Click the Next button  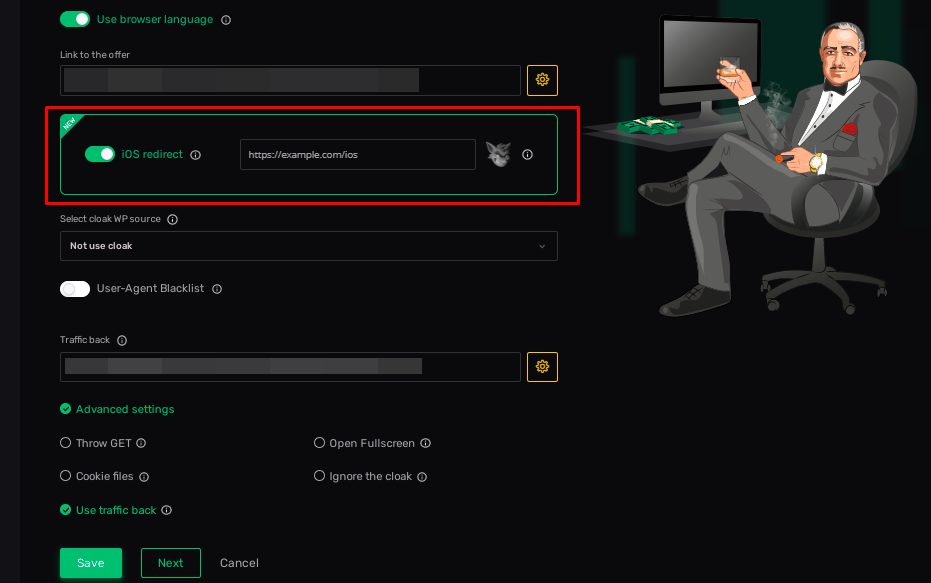pyautogui.click(x=170, y=563)
